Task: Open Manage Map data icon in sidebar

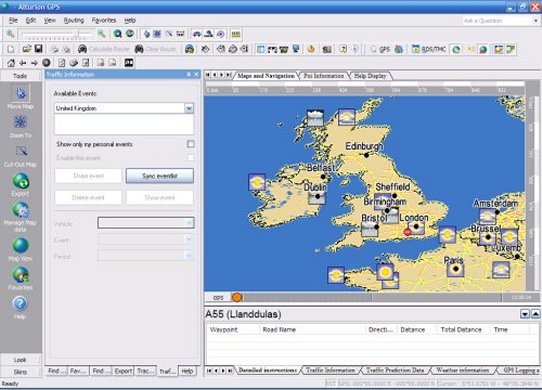Action: click(21, 210)
